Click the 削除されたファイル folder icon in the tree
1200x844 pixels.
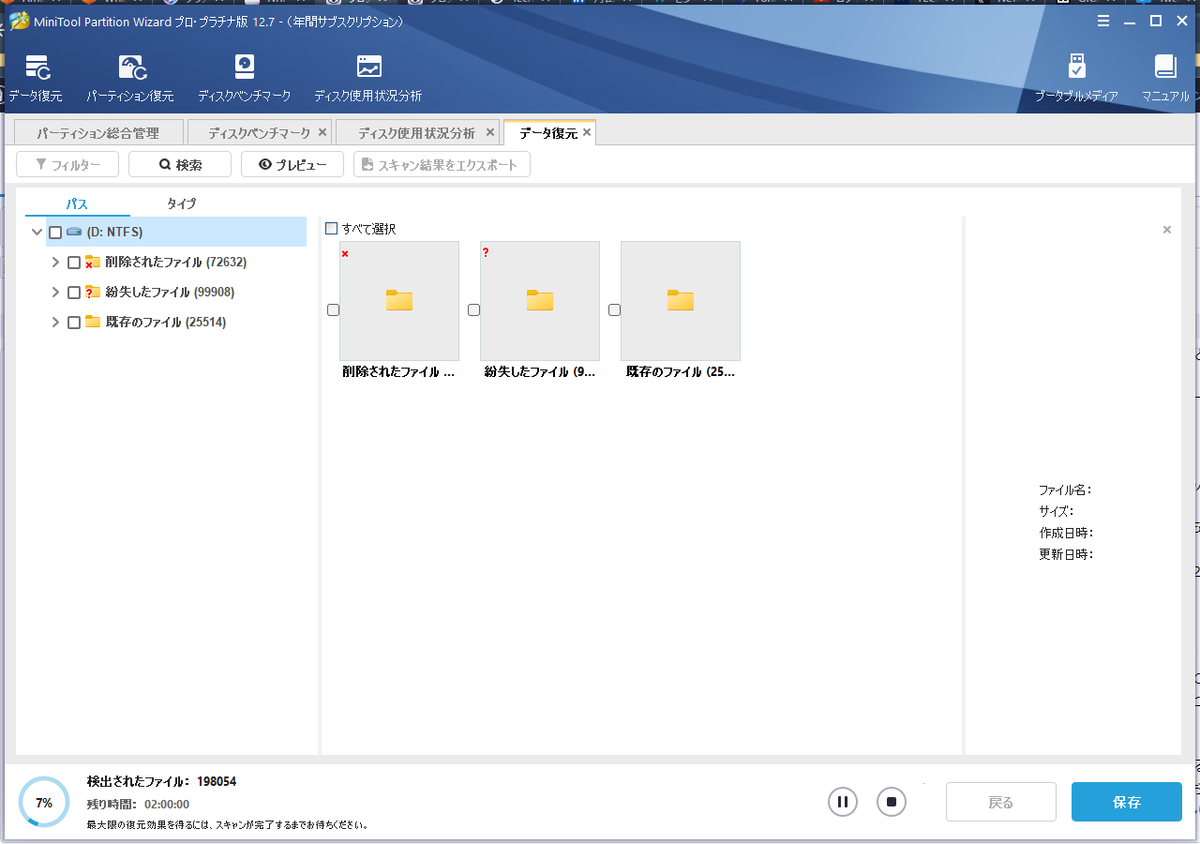point(92,262)
